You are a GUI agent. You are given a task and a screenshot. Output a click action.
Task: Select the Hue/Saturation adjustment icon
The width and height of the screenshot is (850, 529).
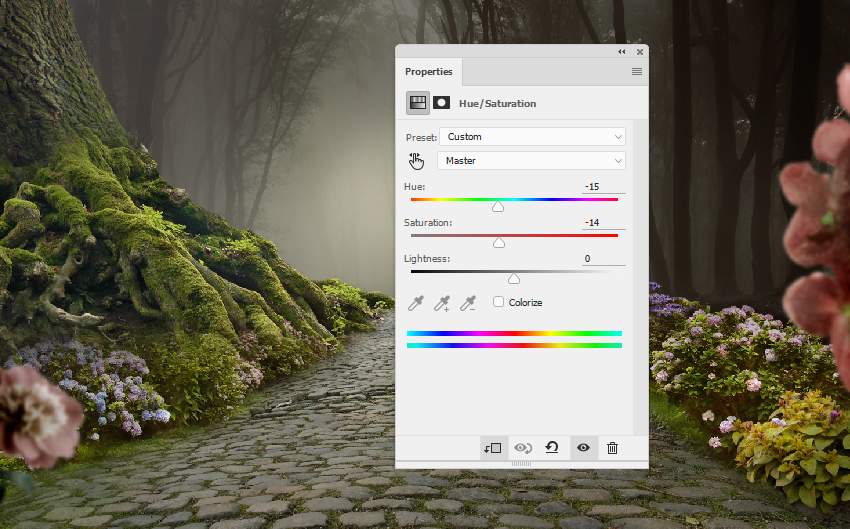pos(417,103)
